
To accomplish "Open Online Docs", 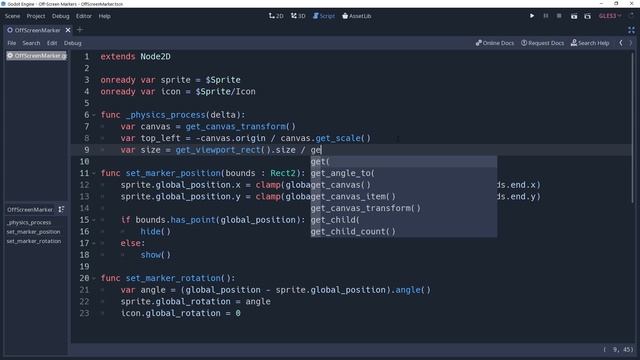I will (x=495, y=43).
